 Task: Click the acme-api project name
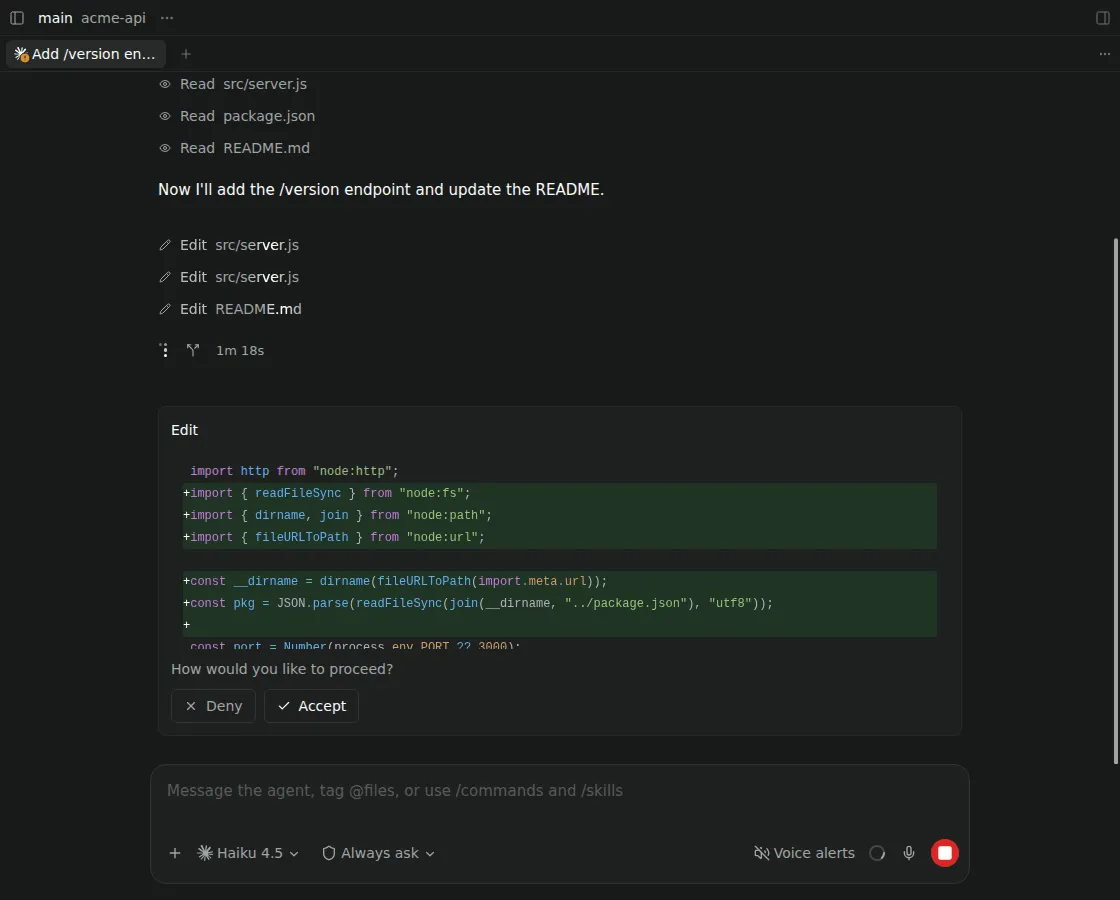point(113,18)
